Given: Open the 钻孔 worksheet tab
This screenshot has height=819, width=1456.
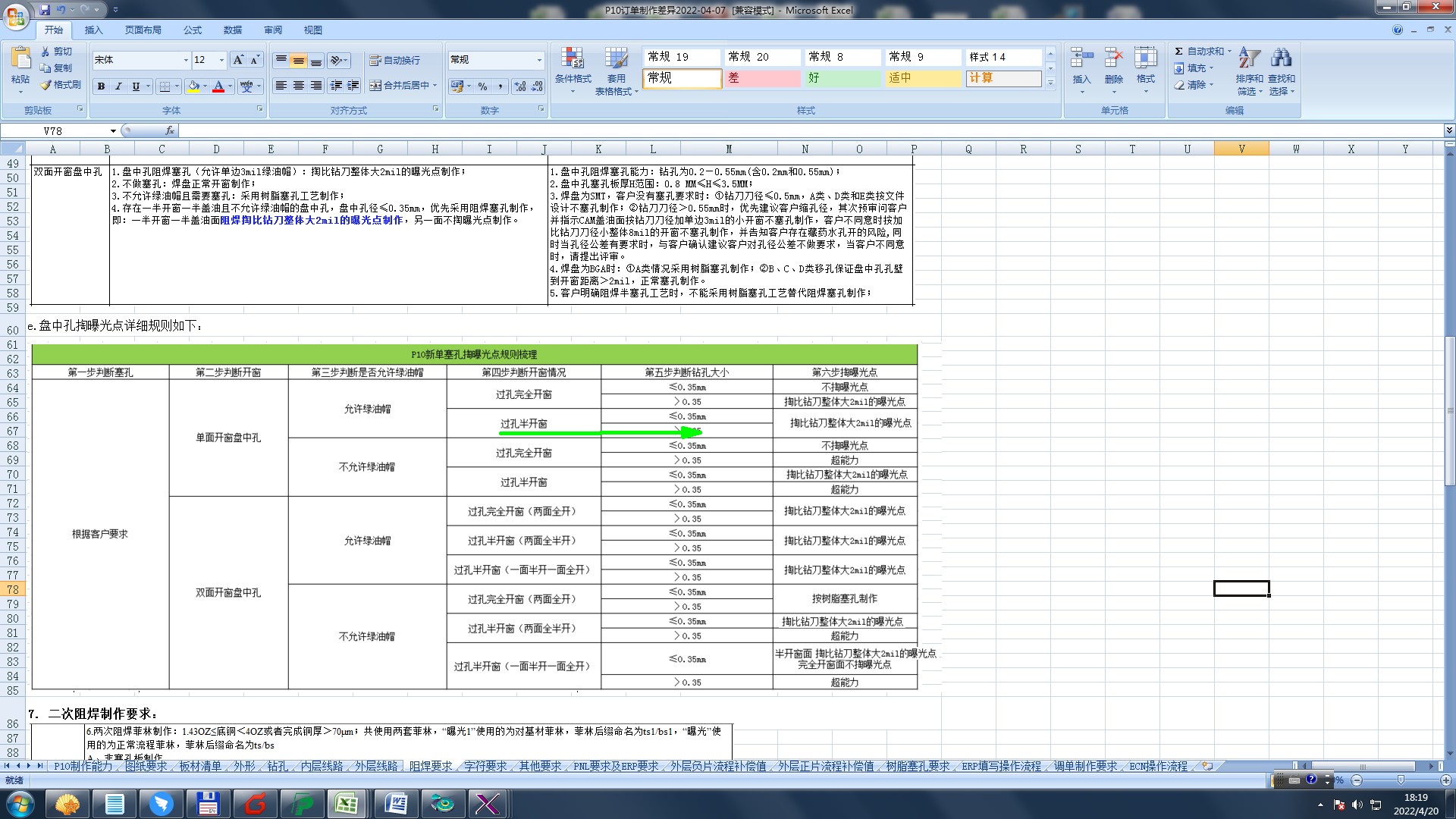Looking at the screenshot, I should tap(278, 767).
